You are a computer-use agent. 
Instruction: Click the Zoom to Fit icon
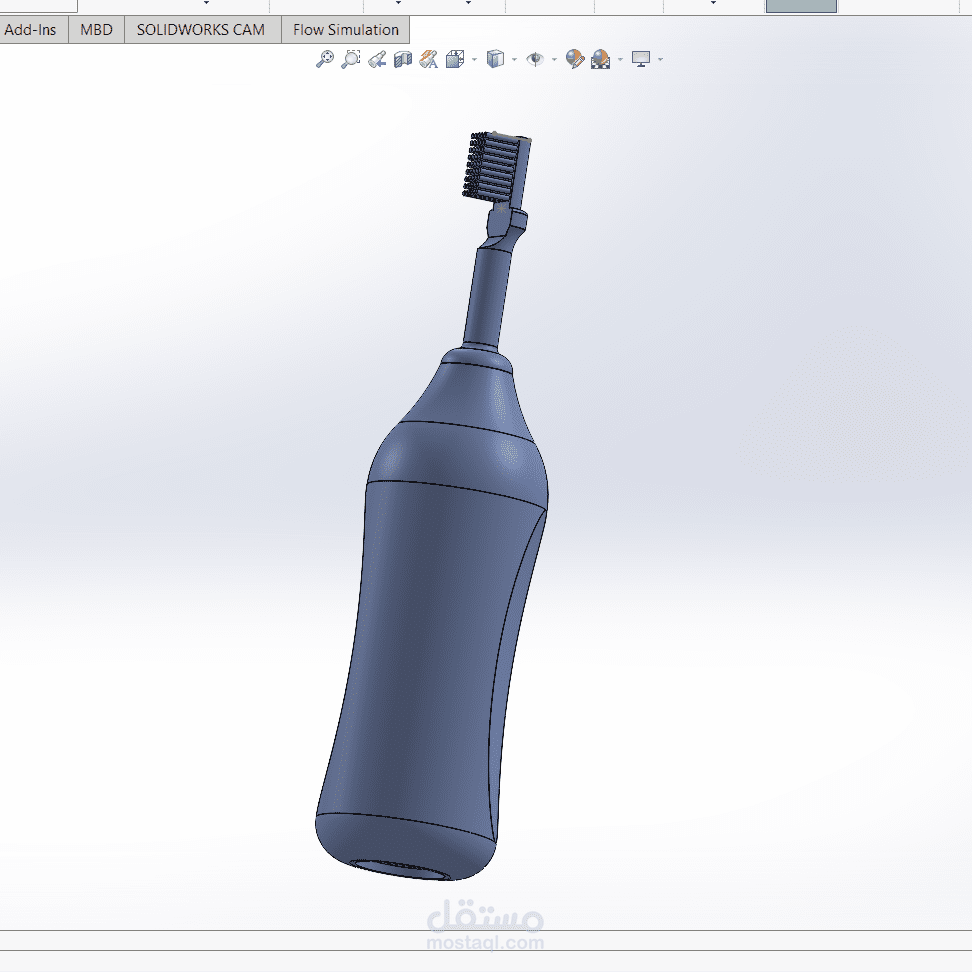(325, 60)
